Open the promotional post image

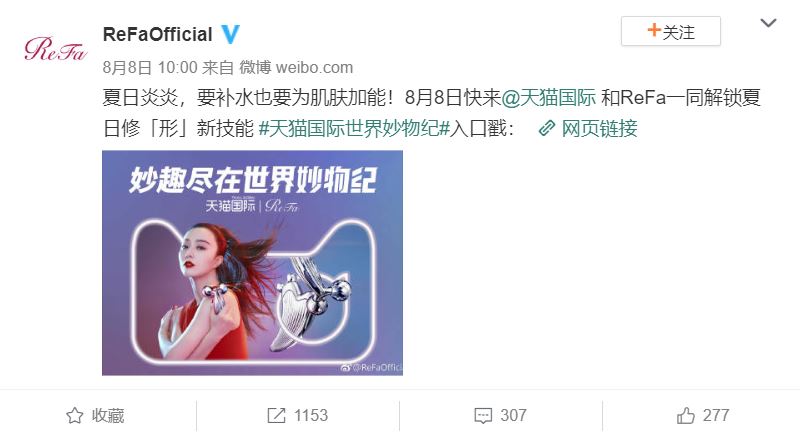coord(253,263)
